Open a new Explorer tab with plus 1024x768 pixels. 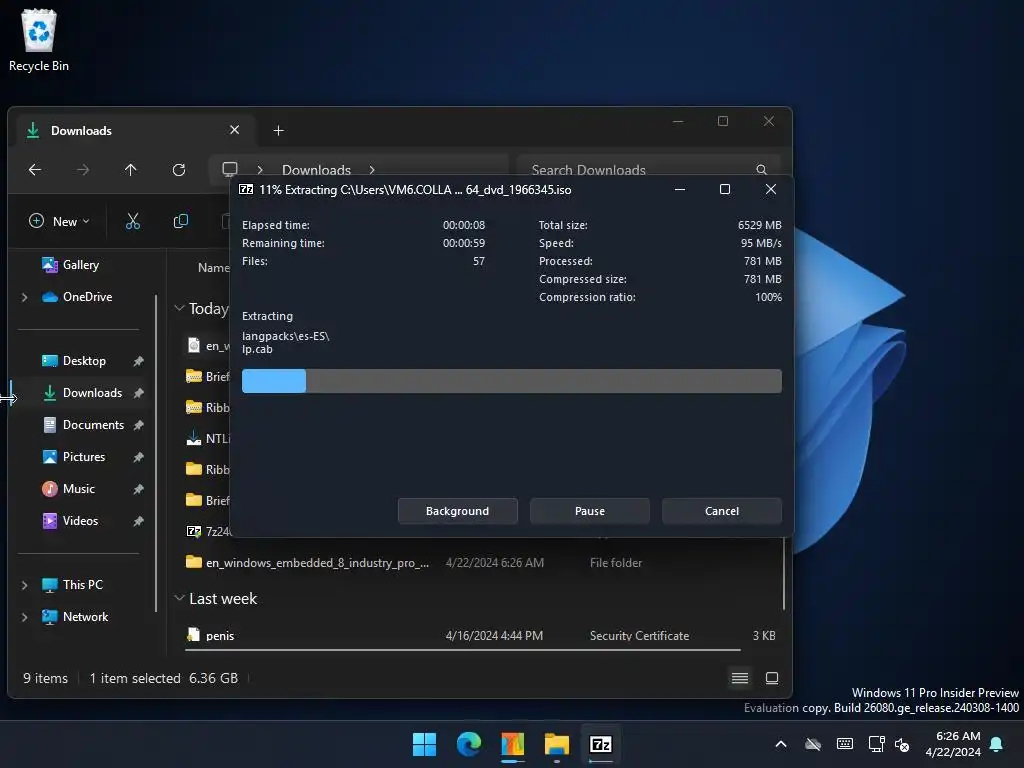278,131
